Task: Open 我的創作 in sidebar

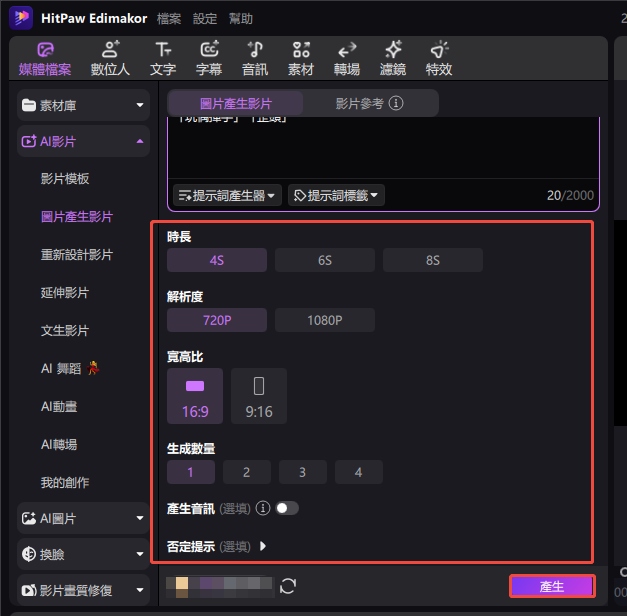Action: tap(65, 482)
